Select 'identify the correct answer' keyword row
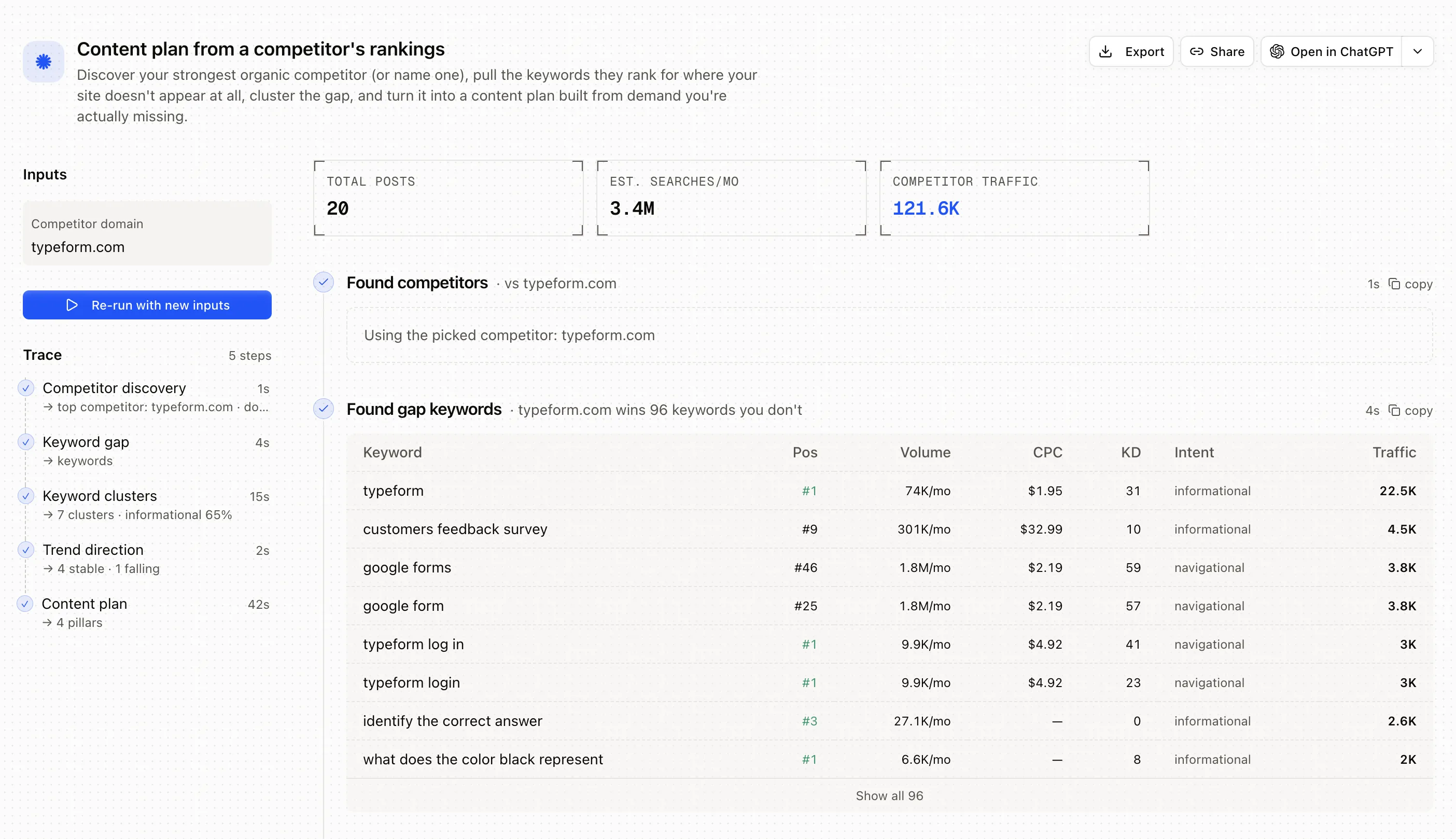1456x839 pixels. coord(889,721)
